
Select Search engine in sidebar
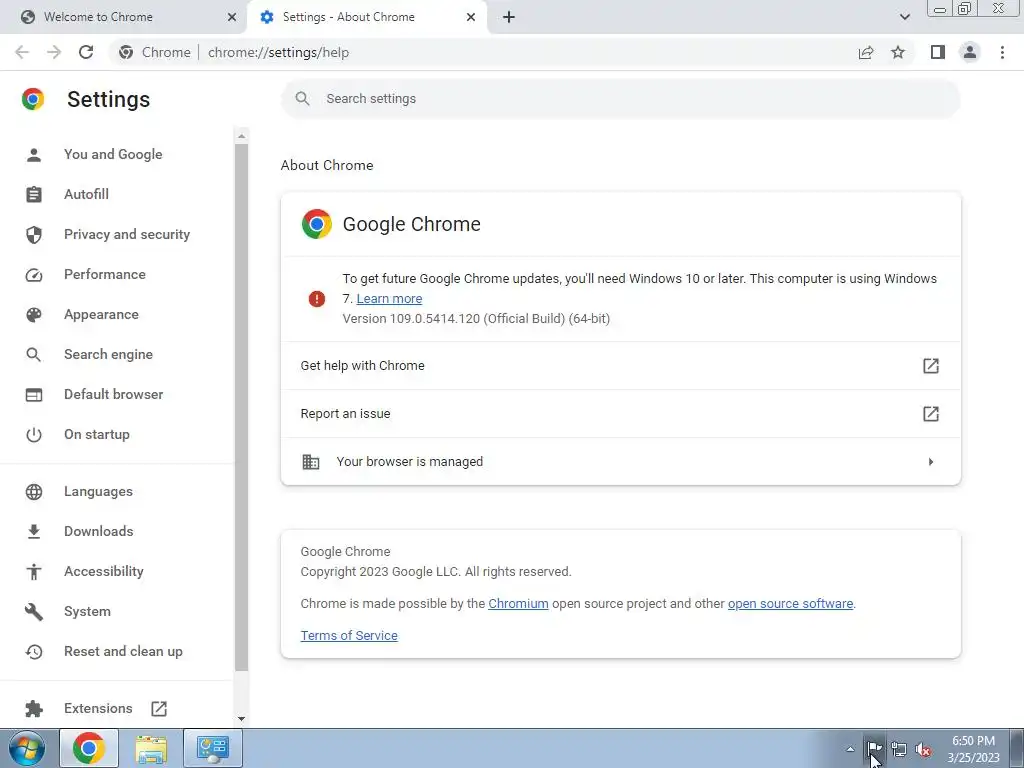(x=108, y=355)
